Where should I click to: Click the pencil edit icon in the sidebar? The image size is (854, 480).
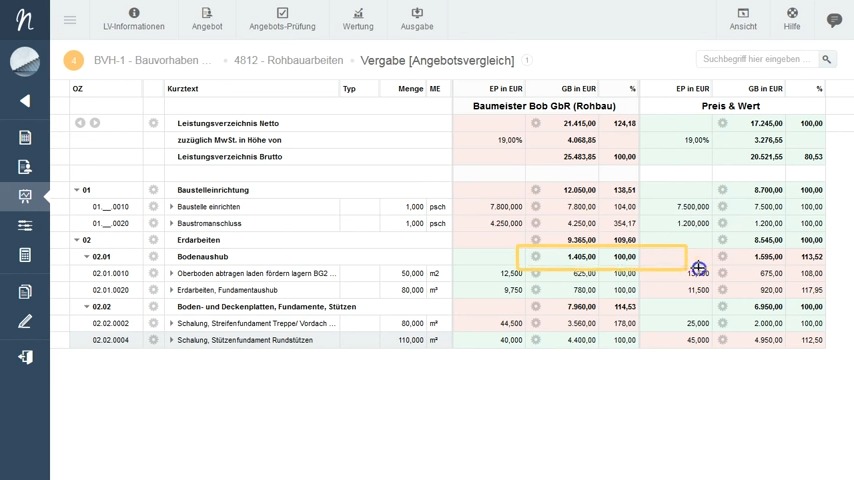(x=25, y=322)
